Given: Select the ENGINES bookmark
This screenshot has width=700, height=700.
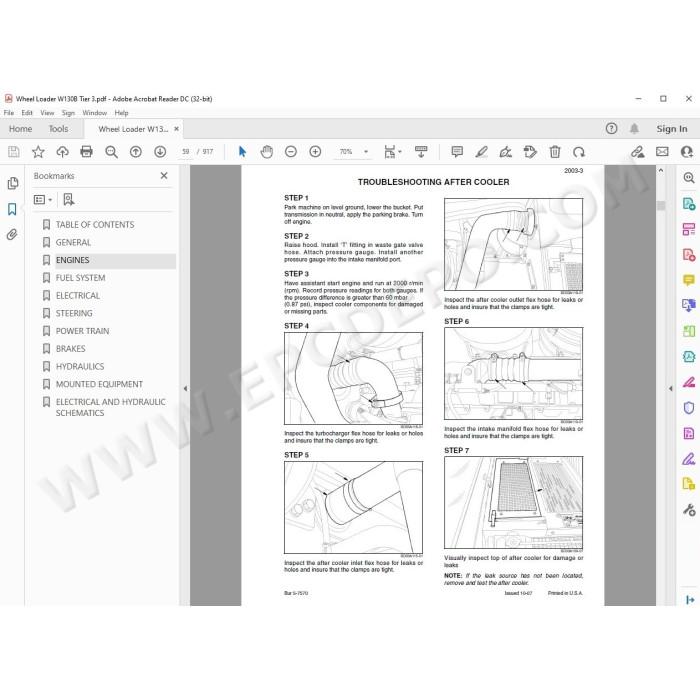Looking at the screenshot, I should click(x=72, y=260).
